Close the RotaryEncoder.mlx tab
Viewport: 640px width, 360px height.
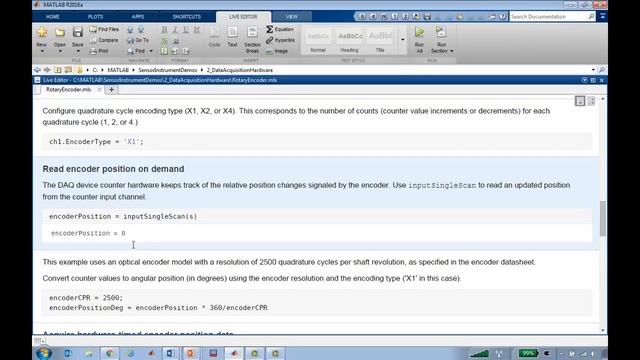pos(99,89)
